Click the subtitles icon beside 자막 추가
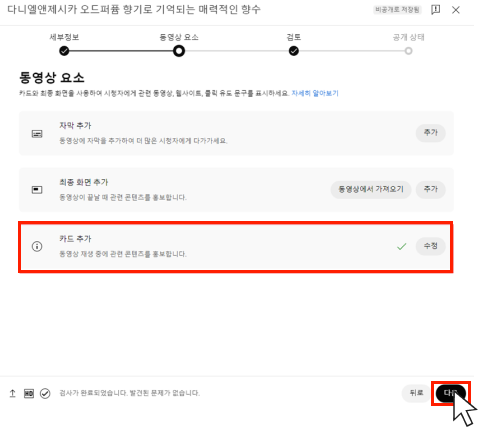Viewport: 478px width, 427px height. [x=37, y=134]
